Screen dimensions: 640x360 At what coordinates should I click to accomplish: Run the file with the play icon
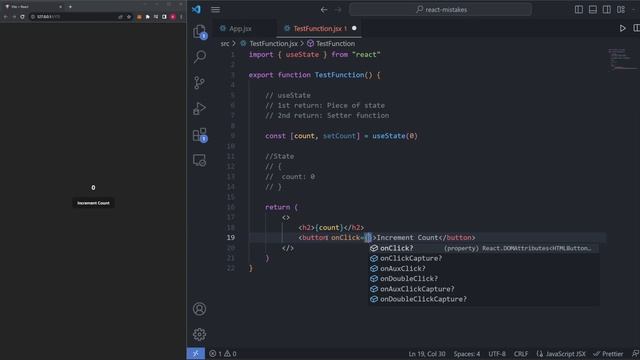point(622,28)
